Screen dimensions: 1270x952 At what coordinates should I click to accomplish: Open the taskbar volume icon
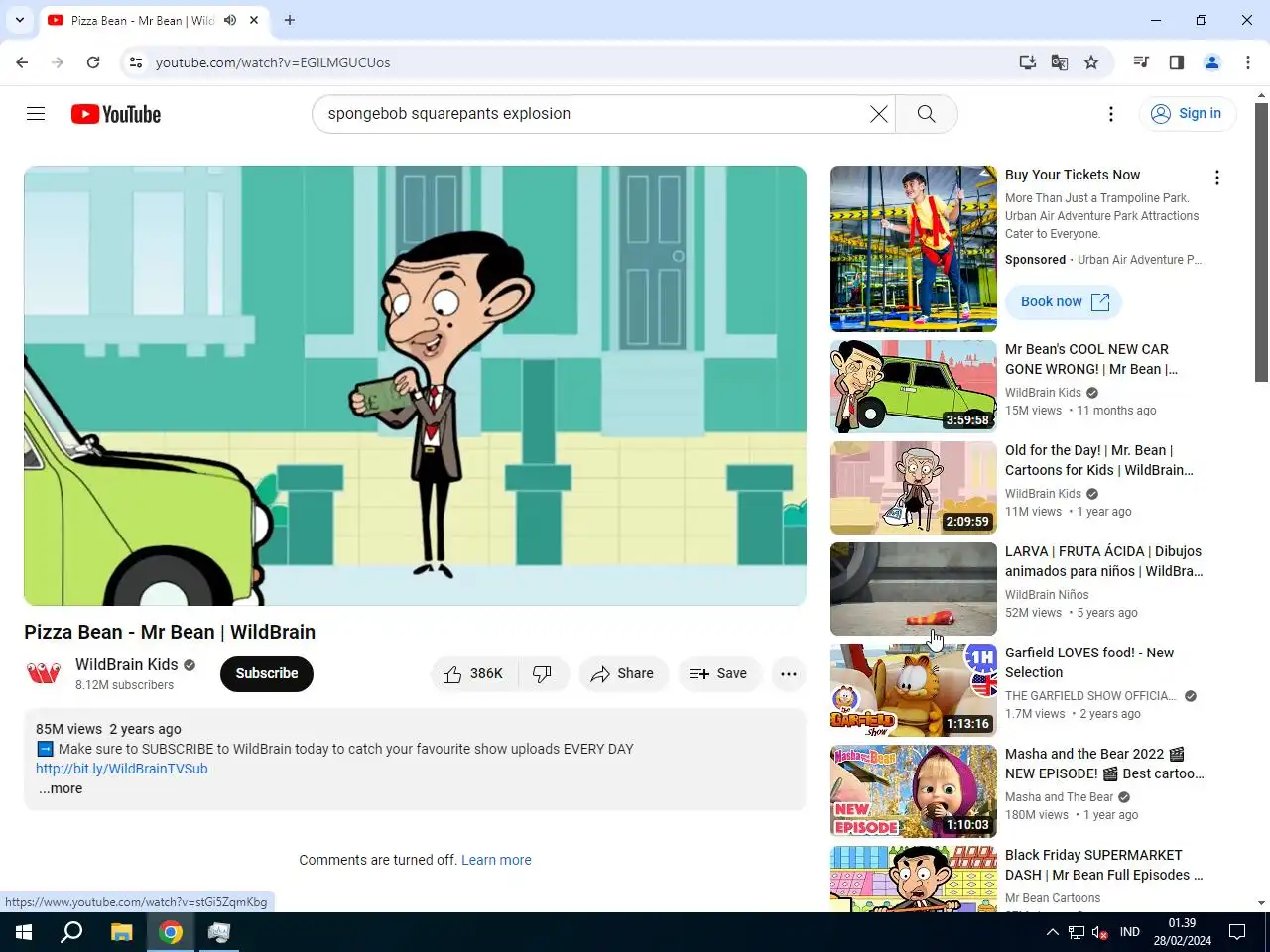pos(1099,932)
